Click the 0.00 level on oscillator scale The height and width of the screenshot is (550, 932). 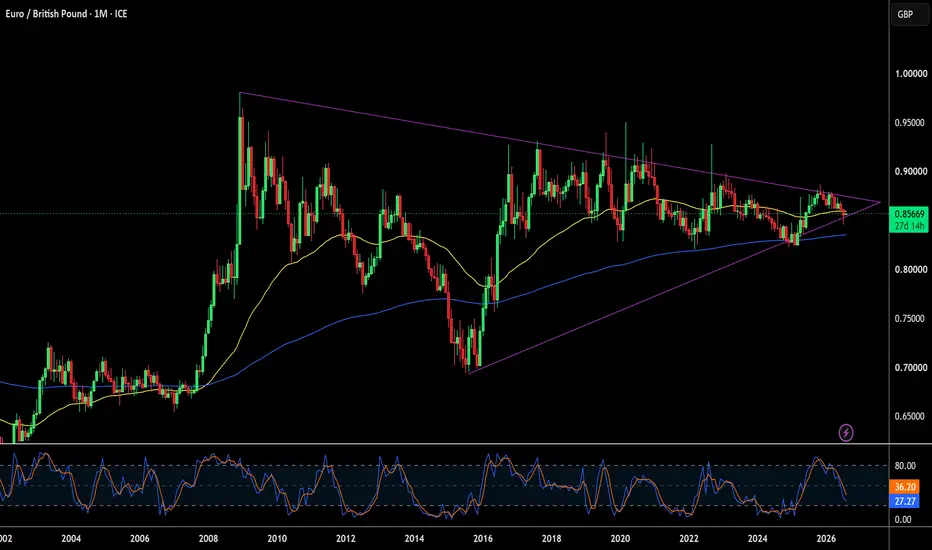coord(903,520)
